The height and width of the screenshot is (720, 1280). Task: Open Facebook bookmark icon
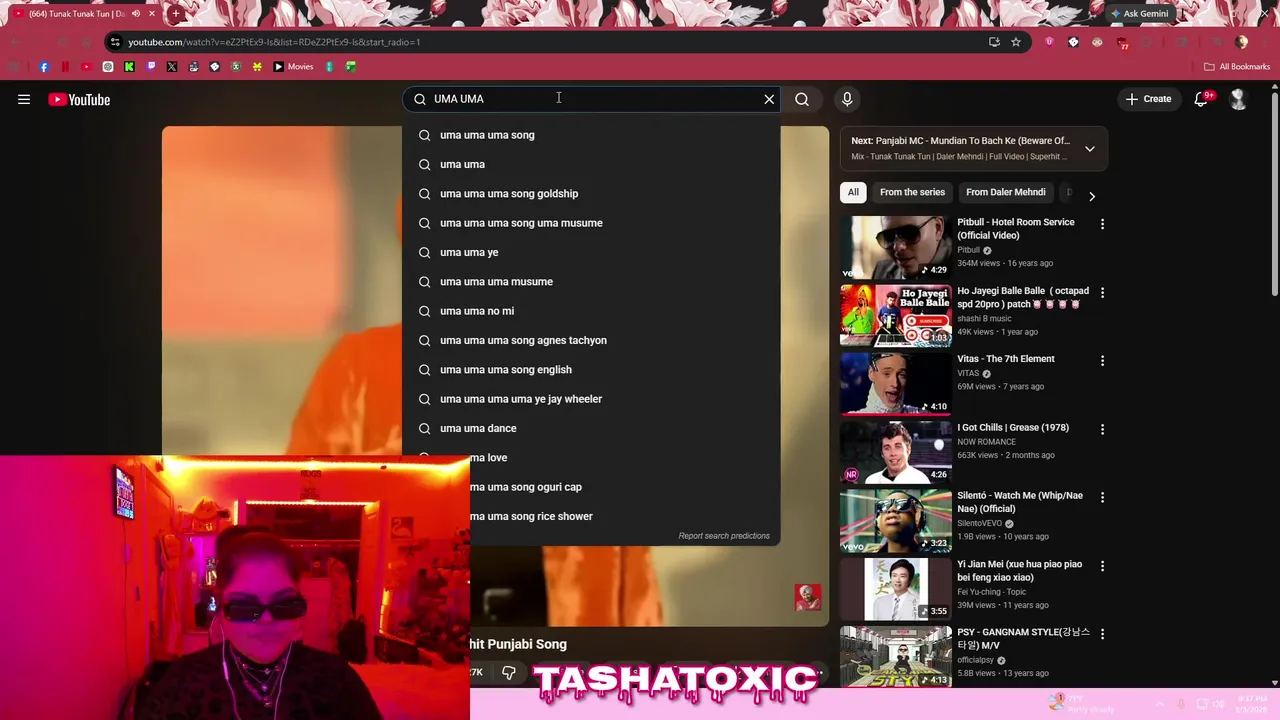[44, 67]
